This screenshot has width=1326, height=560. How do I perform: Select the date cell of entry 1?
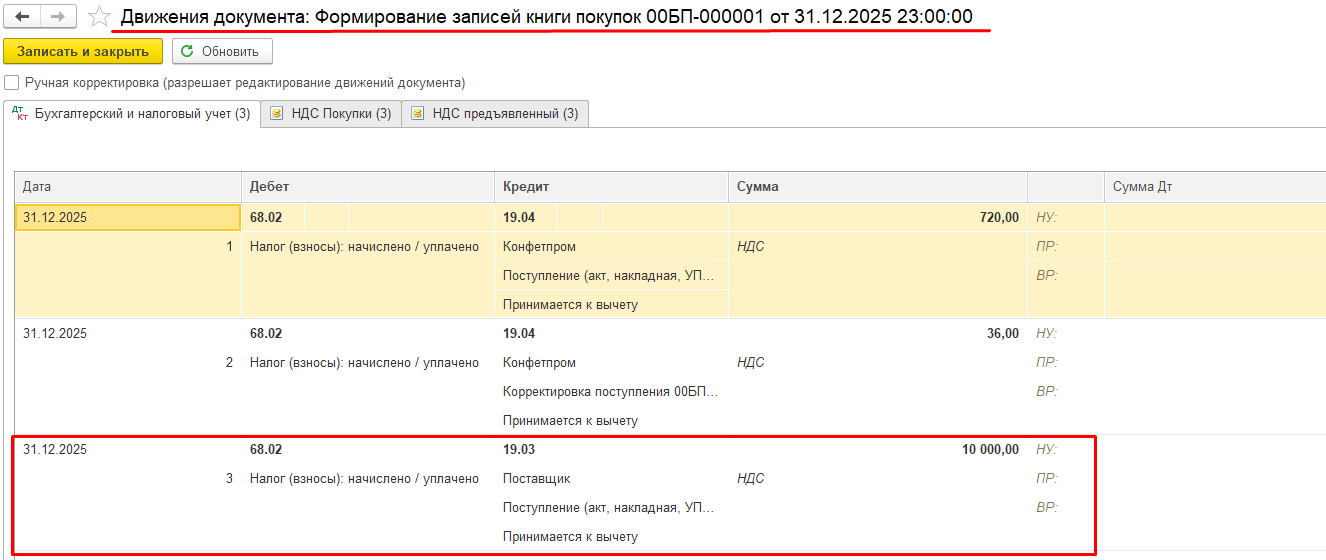click(128, 217)
